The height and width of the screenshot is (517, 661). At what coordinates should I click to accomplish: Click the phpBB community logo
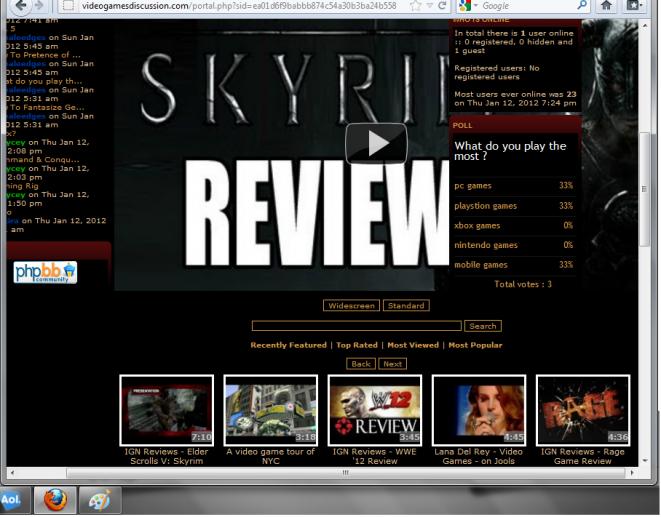pos(45,272)
